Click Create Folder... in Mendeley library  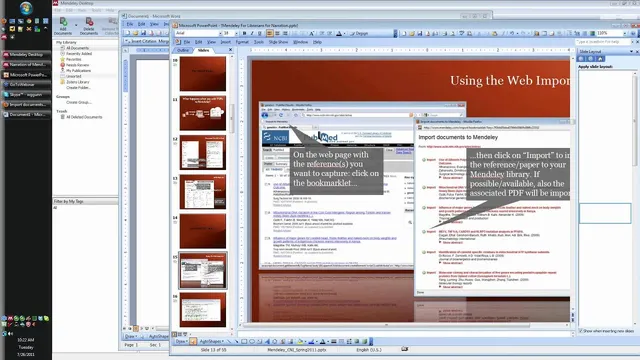point(78,87)
